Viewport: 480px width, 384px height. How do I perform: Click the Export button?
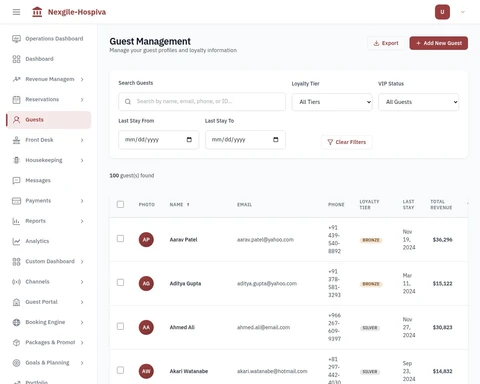386,43
